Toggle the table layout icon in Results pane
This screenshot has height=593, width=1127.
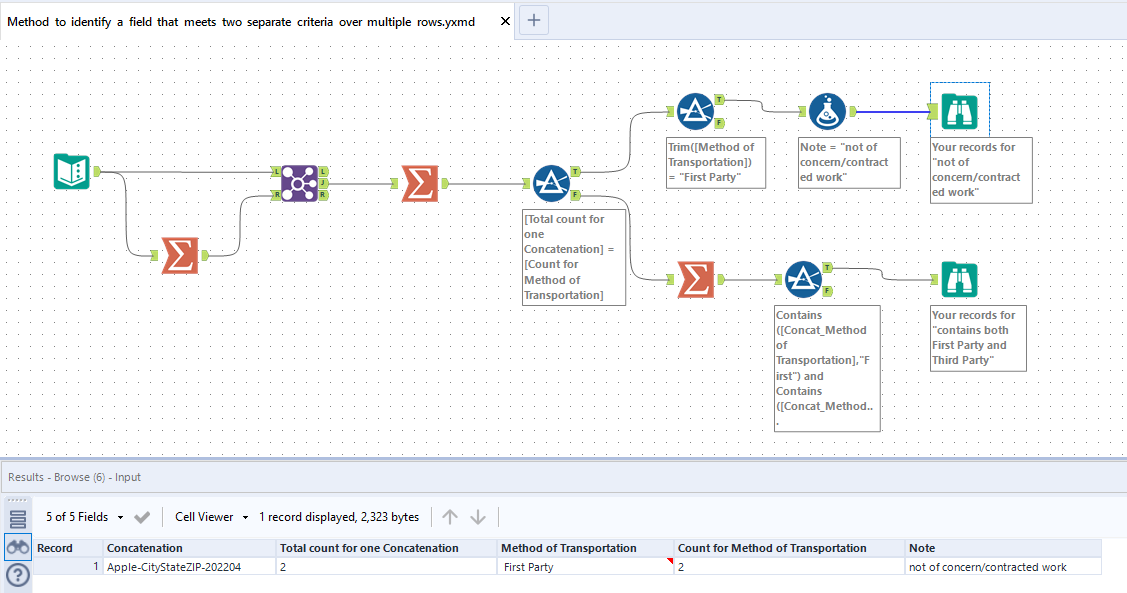[18, 517]
